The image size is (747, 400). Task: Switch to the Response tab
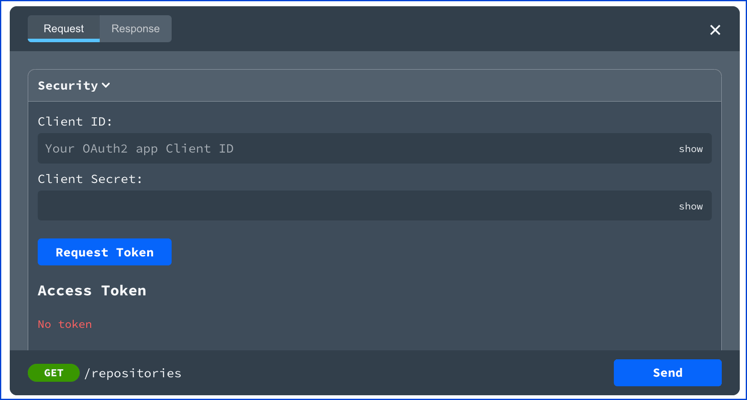135,29
